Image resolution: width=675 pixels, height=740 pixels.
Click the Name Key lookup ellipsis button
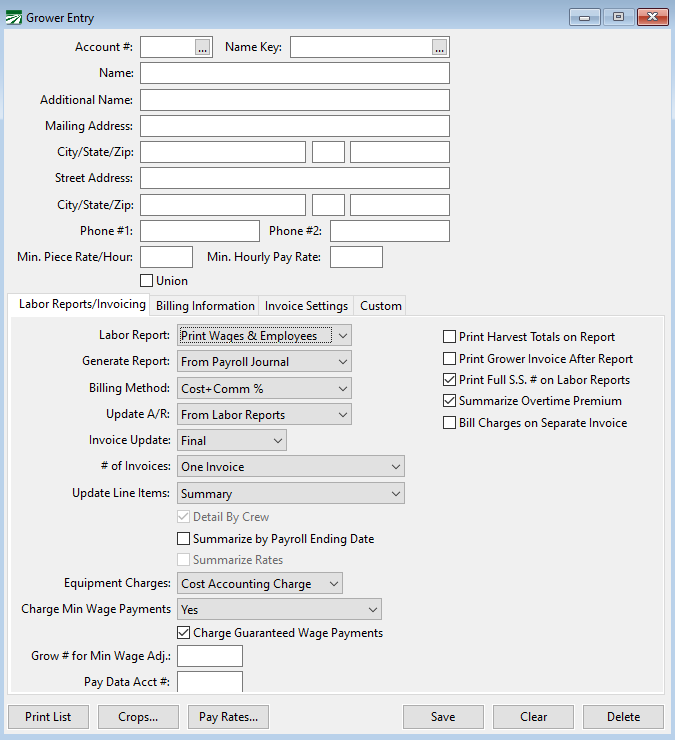[440, 47]
